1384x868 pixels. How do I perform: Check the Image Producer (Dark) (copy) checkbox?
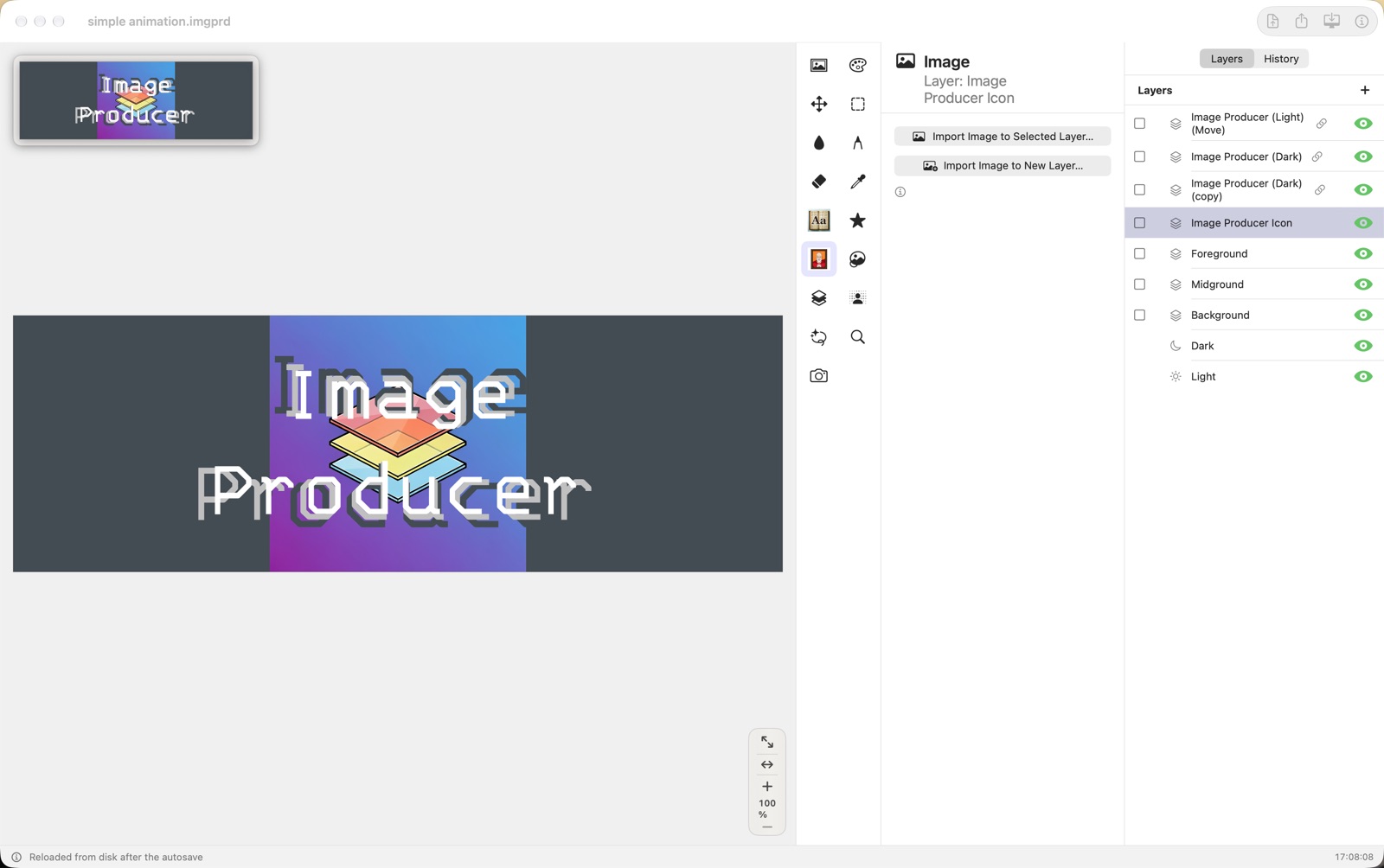click(x=1139, y=189)
